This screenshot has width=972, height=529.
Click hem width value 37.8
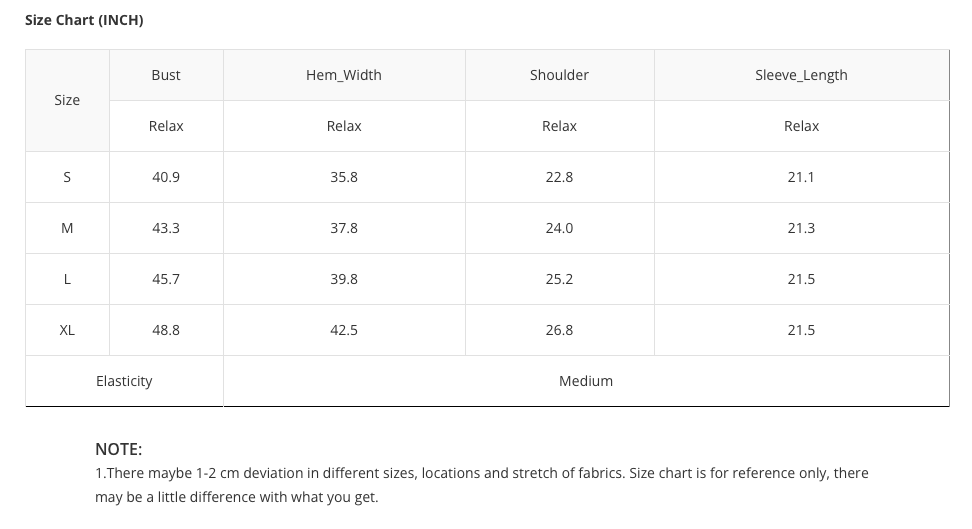click(344, 228)
